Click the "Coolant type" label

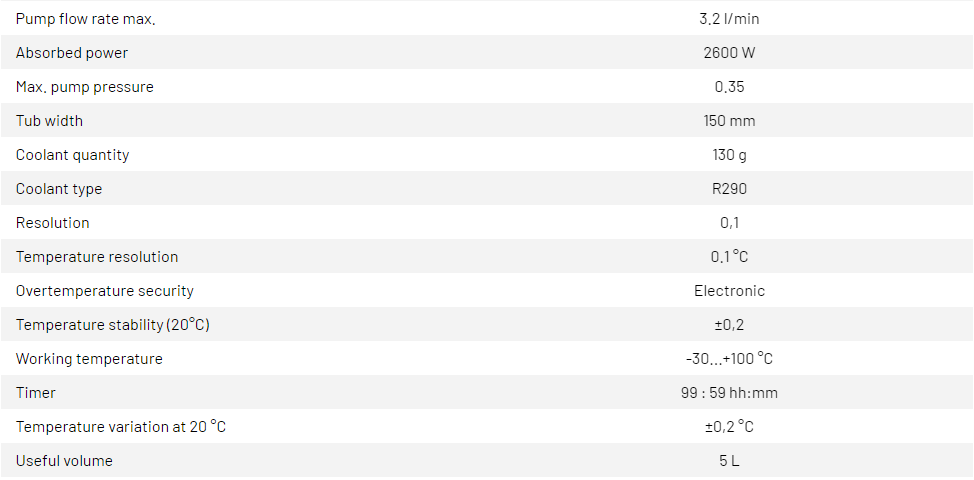[59, 189]
